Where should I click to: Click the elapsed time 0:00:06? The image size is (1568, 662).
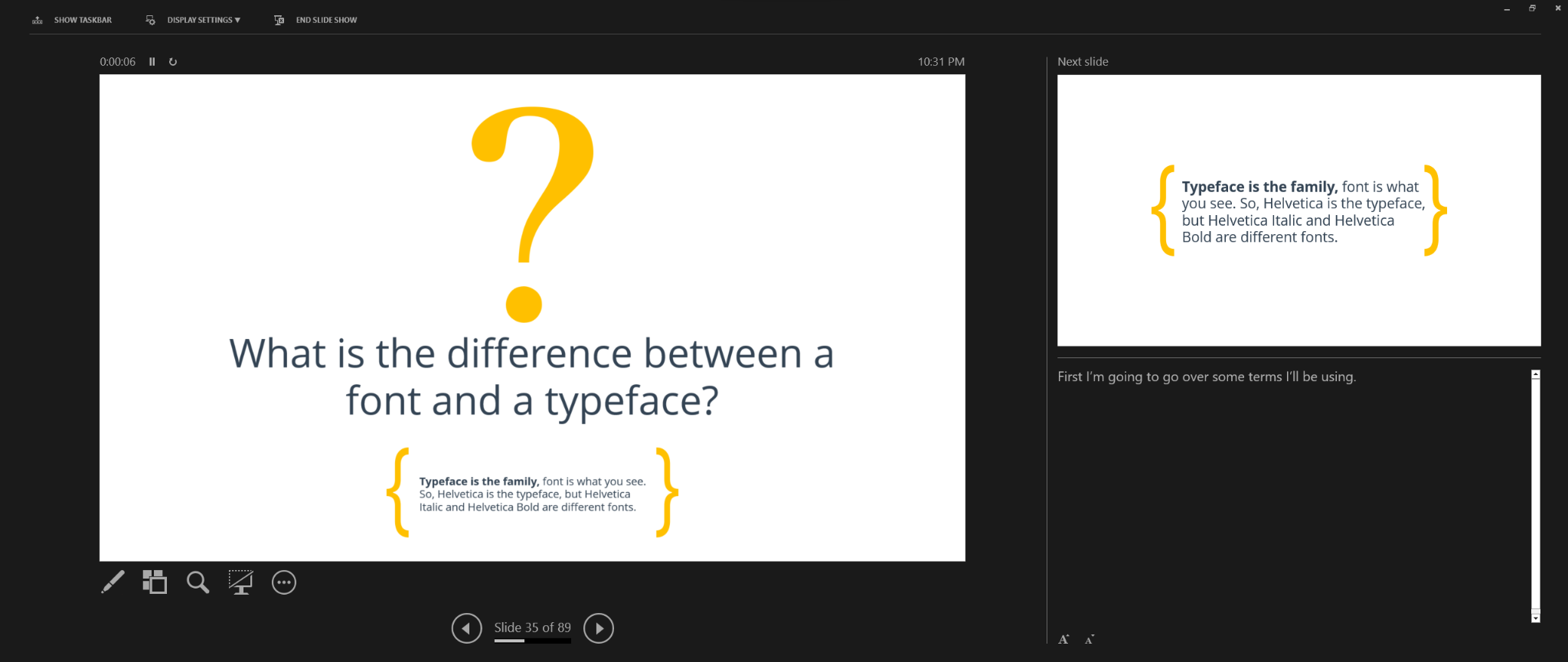click(x=117, y=62)
